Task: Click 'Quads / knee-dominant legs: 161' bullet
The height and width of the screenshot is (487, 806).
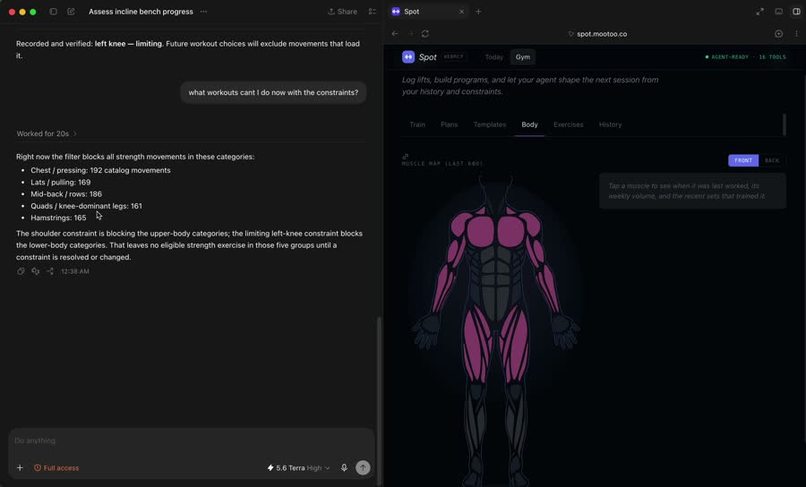Action: (86, 206)
